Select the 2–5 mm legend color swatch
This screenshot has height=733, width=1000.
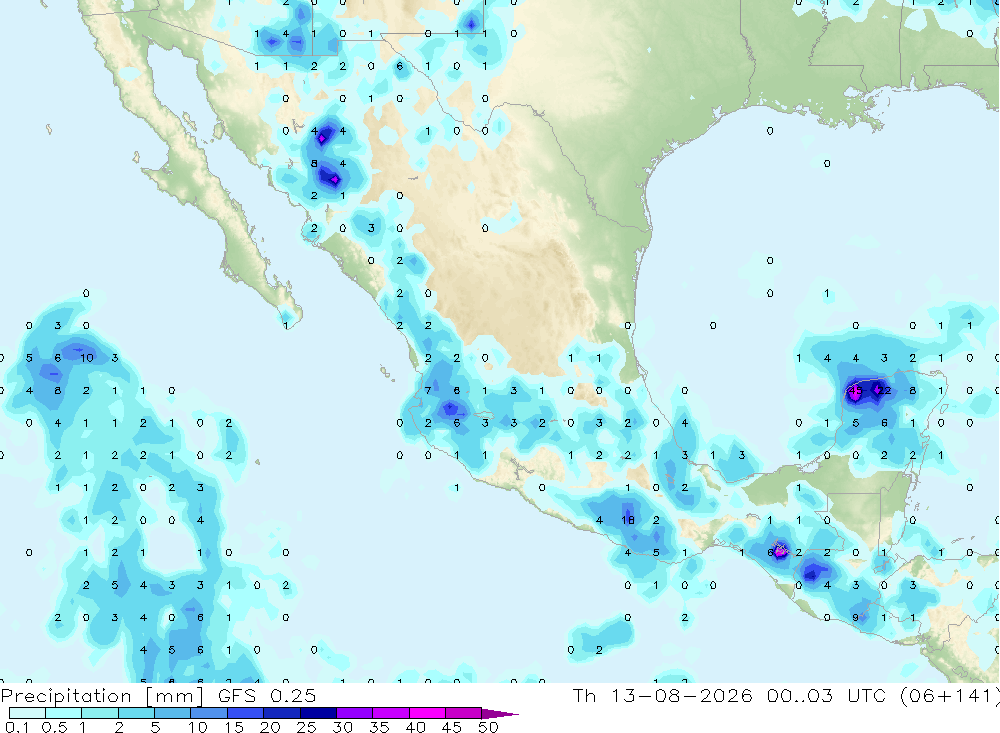[x=136, y=713]
